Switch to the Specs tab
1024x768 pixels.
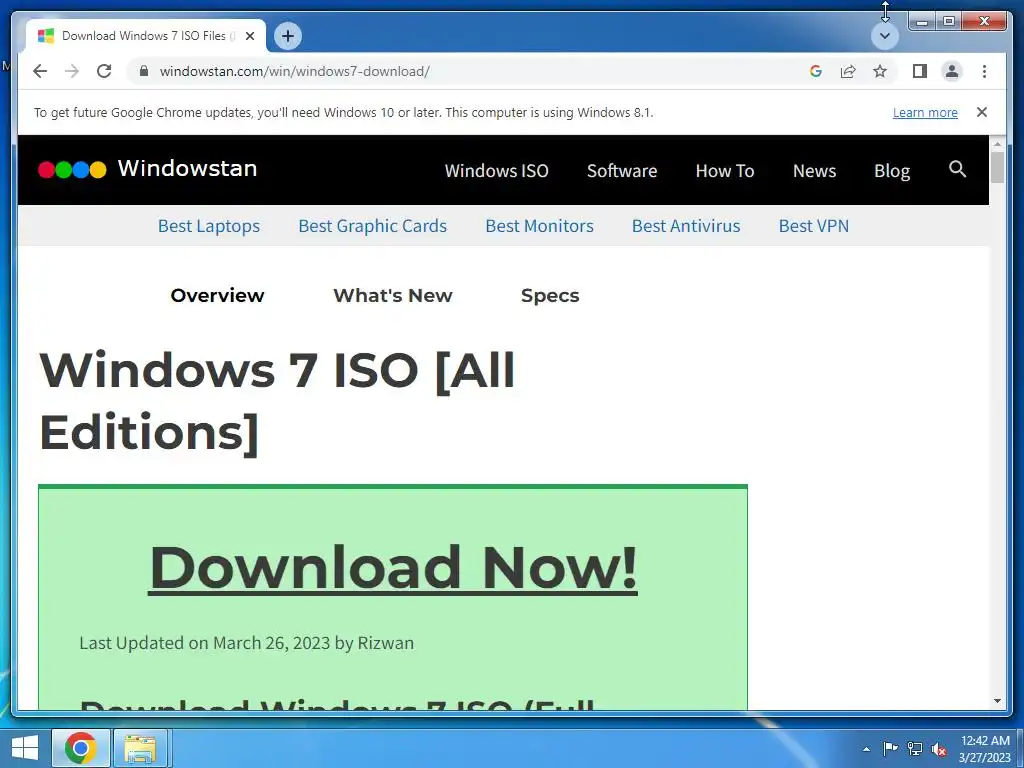[x=550, y=295]
